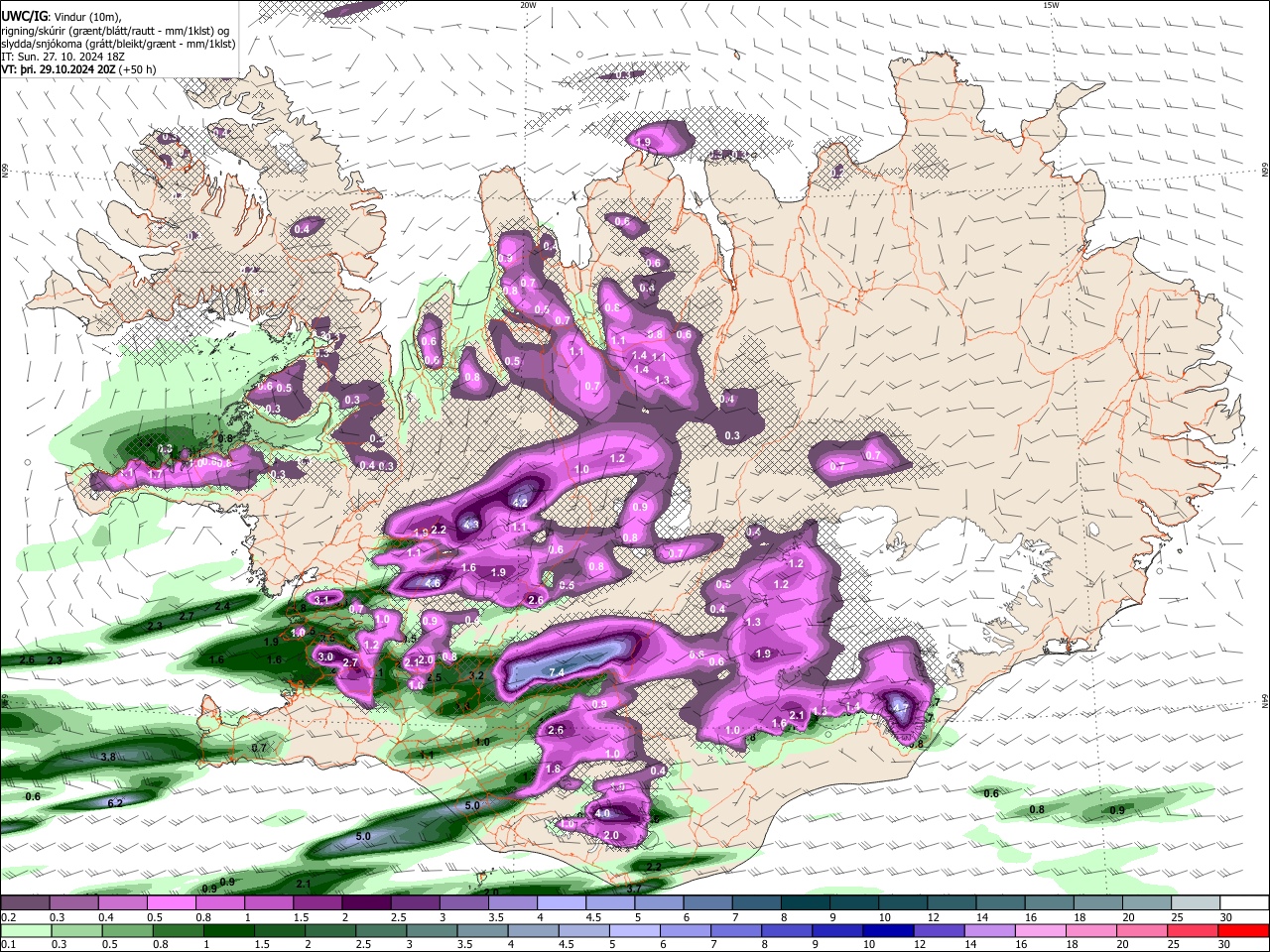Click the 4.0 snowfall value label

click(602, 813)
